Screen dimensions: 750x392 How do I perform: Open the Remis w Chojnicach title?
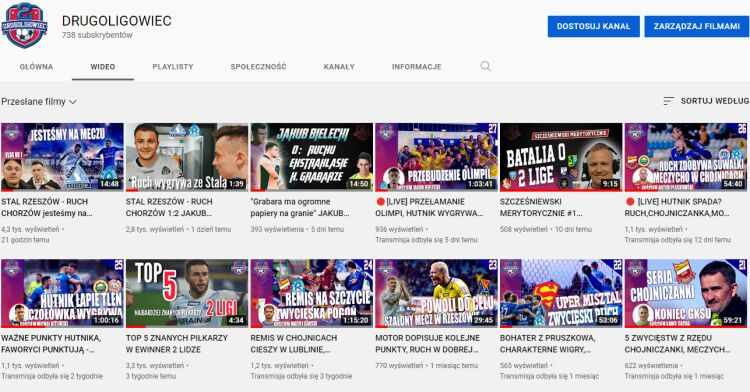pos(294,344)
